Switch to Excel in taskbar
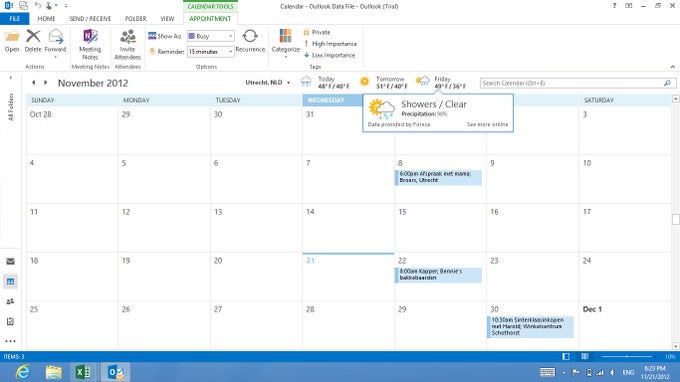The image size is (680, 382). [x=83, y=372]
